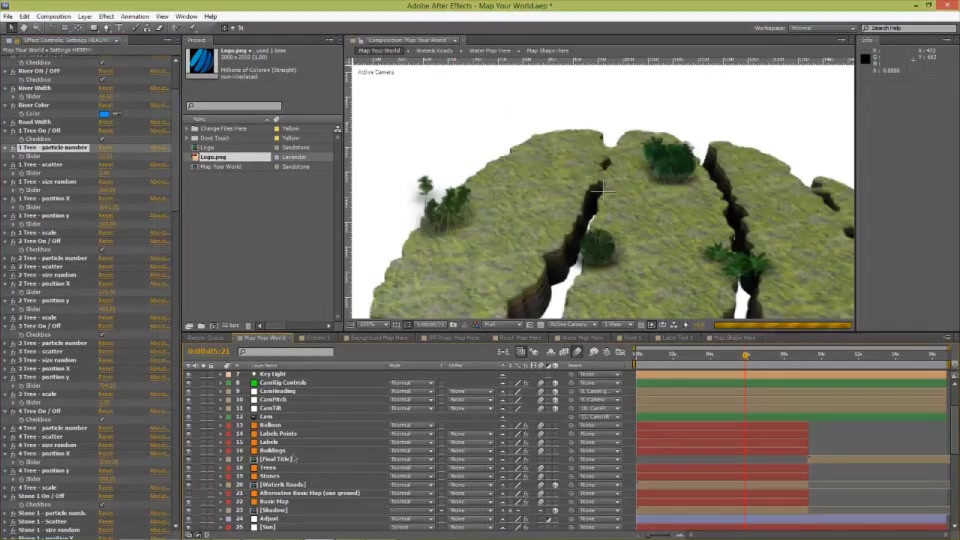
Task: Select the Labels Points layer
Action: tap(278, 433)
